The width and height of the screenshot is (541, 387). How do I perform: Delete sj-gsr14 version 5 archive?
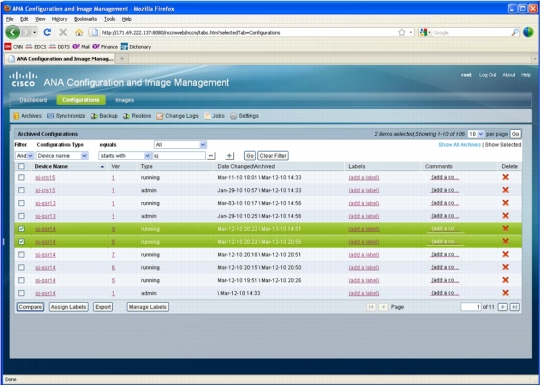pyautogui.click(x=505, y=280)
